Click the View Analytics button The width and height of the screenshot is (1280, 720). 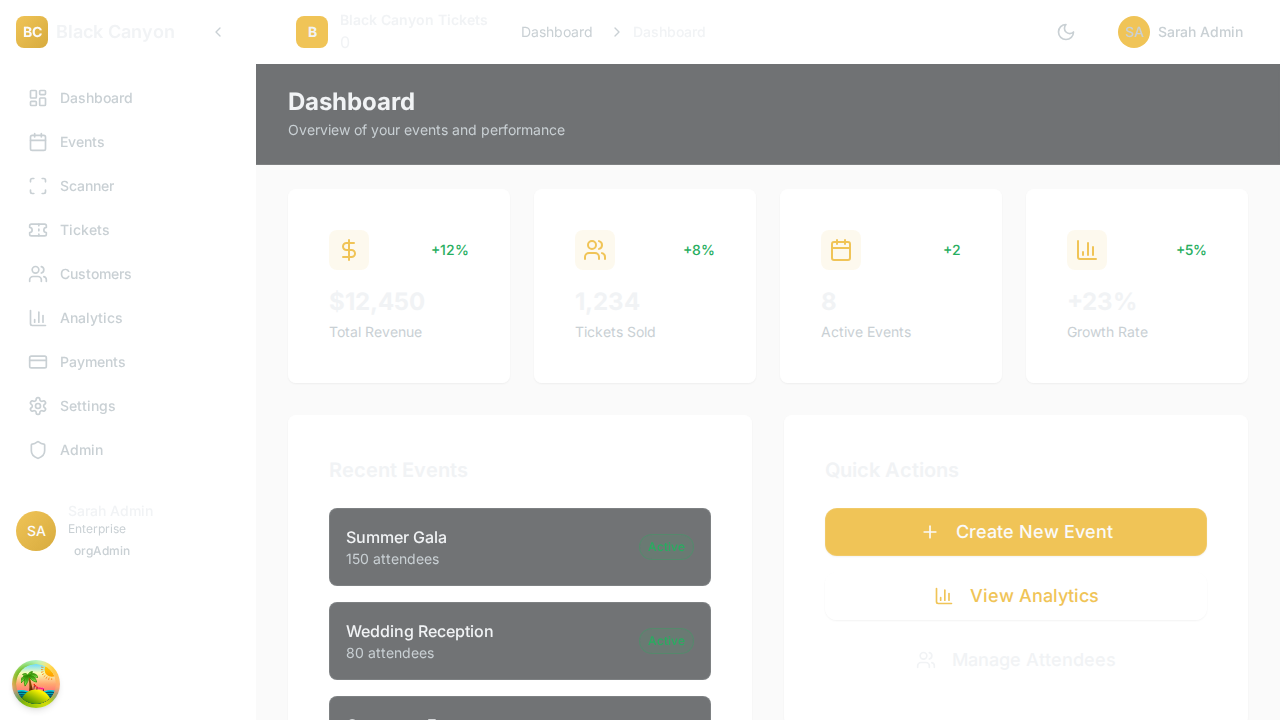[1015, 596]
